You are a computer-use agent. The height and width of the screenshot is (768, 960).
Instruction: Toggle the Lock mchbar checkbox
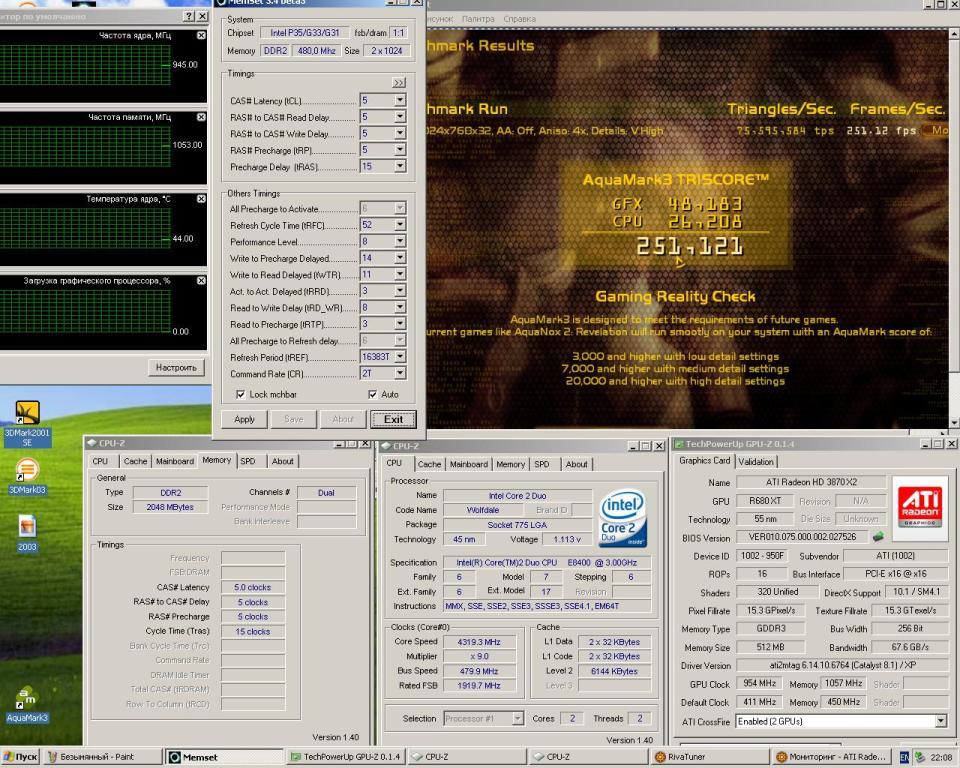point(241,394)
